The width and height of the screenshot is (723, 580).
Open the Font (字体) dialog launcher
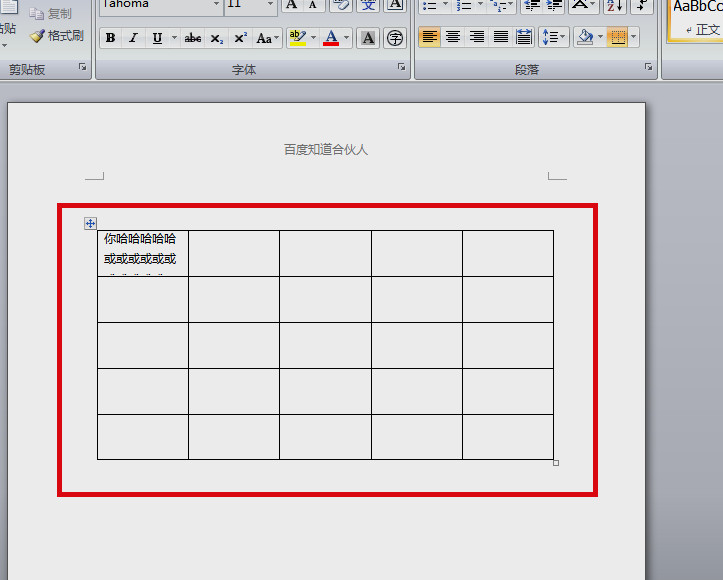[x=402, y=67]
